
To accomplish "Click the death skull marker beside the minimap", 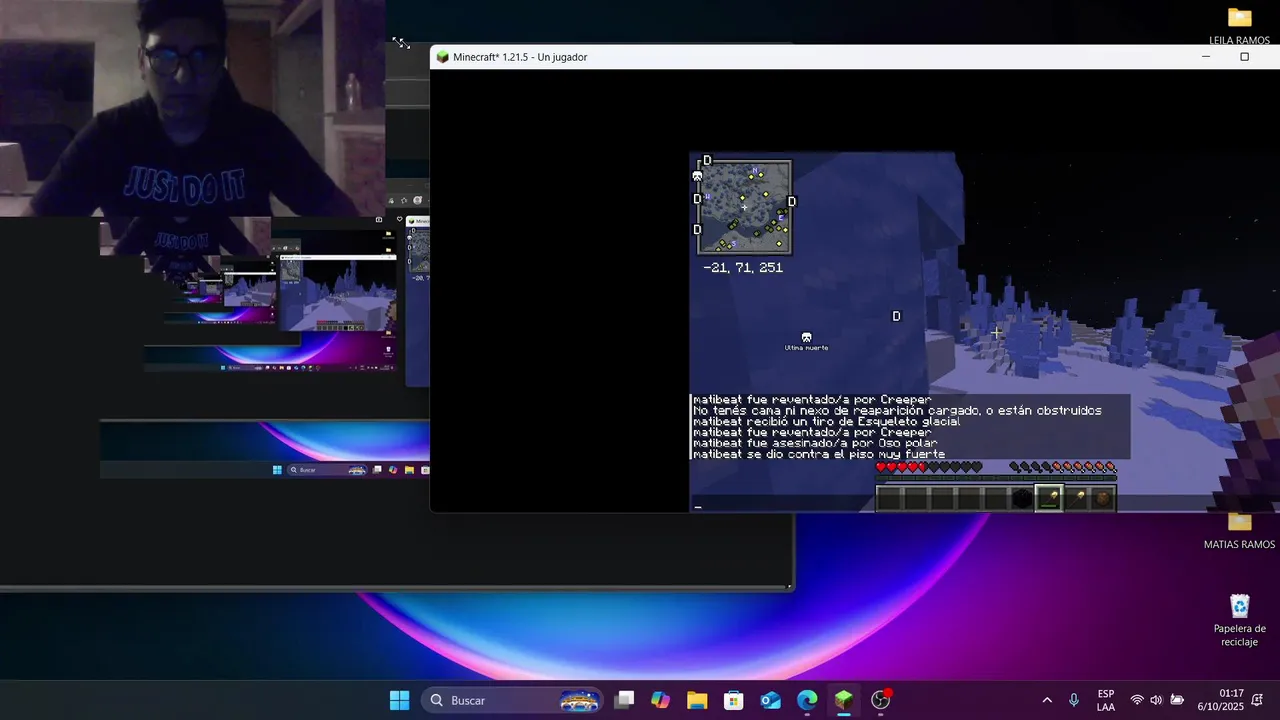I will click(697, 176).
